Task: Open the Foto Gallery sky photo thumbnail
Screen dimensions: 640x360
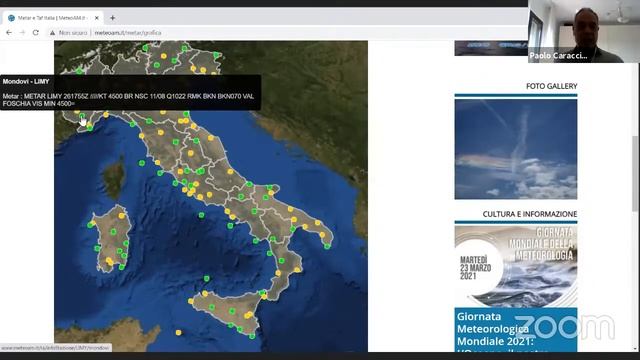Action: (x=516, y=149)
